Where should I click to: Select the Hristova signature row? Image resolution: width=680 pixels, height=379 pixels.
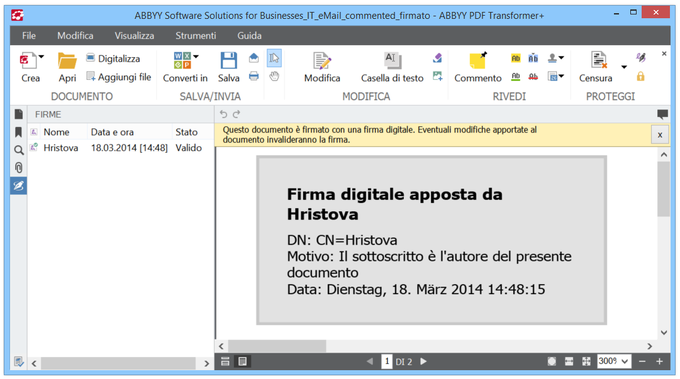click(x=121, y=148)
